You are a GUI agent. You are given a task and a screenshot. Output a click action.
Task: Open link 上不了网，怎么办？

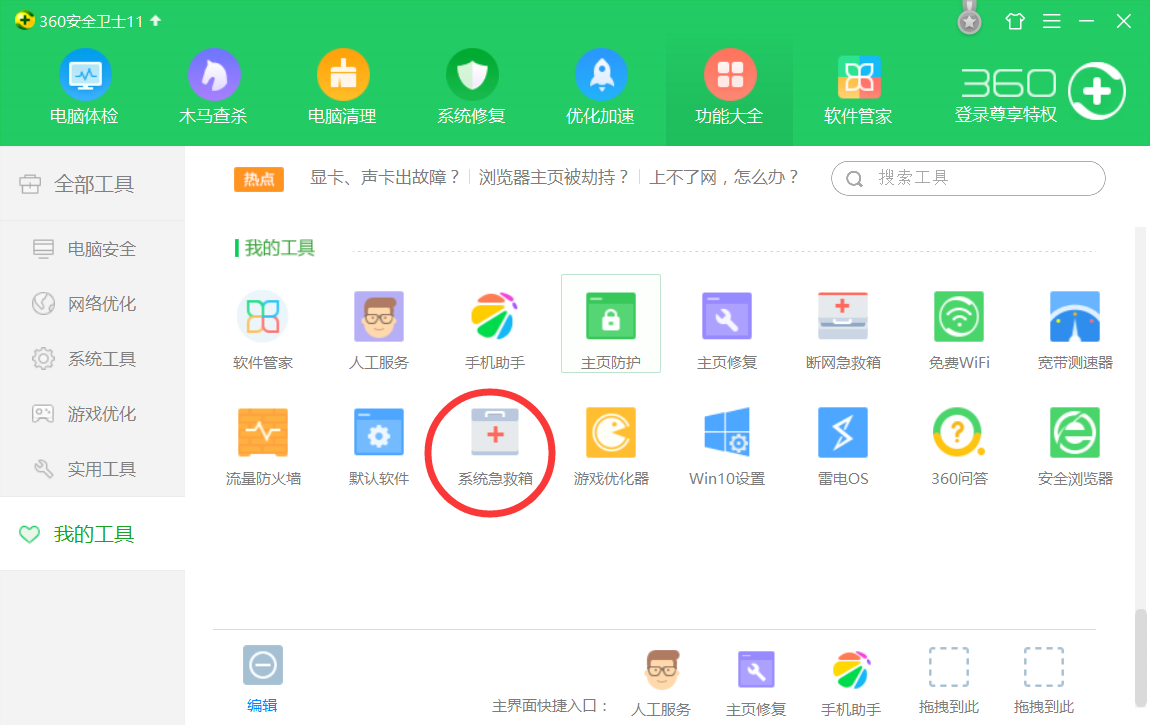(x=724, y=177)
